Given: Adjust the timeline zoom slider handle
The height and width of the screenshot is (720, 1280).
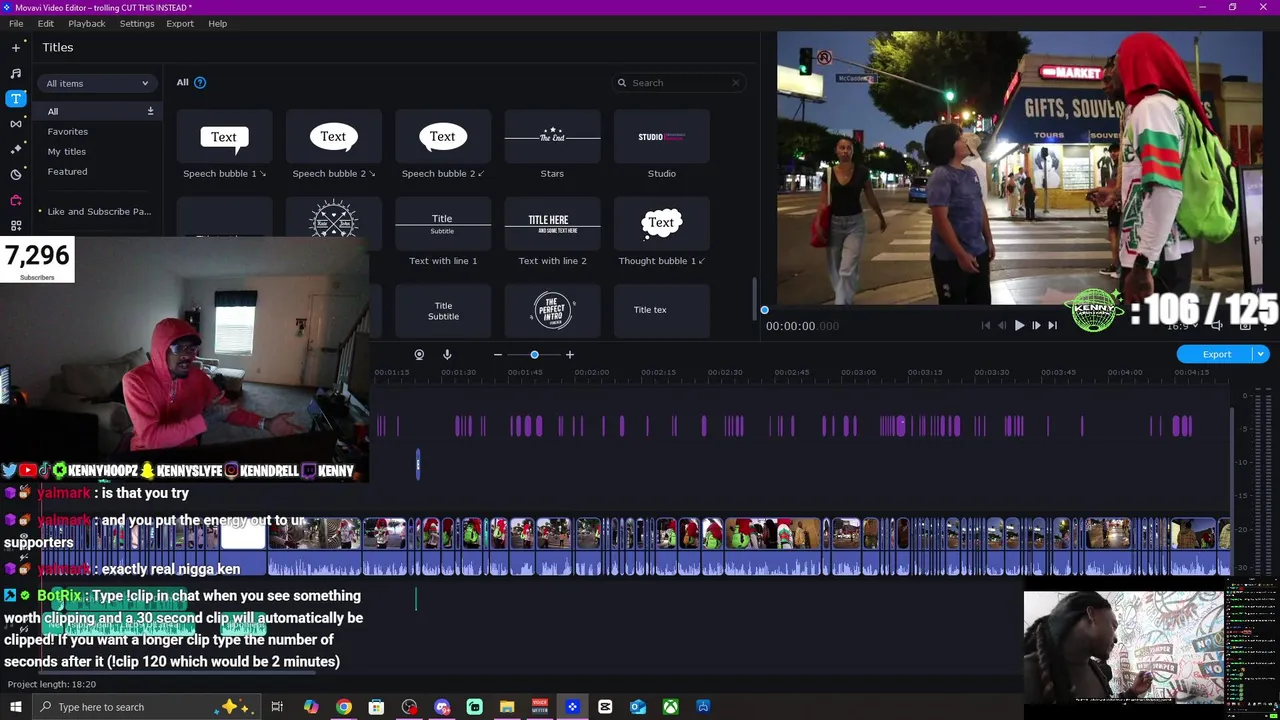Looking at the screenshot, I should pyautogui.click(x=534, y=355).
